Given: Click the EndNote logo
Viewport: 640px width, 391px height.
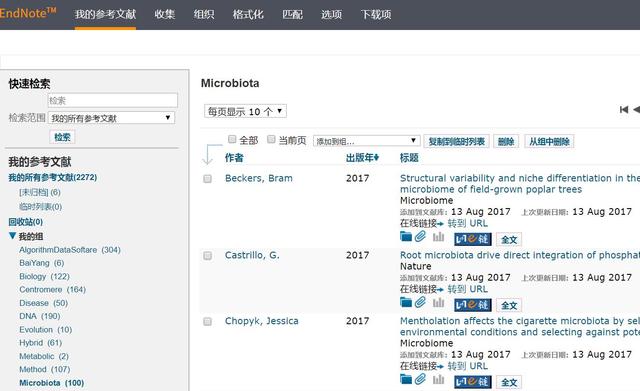Looking at the screenshot, I should [x=28, y=13].
